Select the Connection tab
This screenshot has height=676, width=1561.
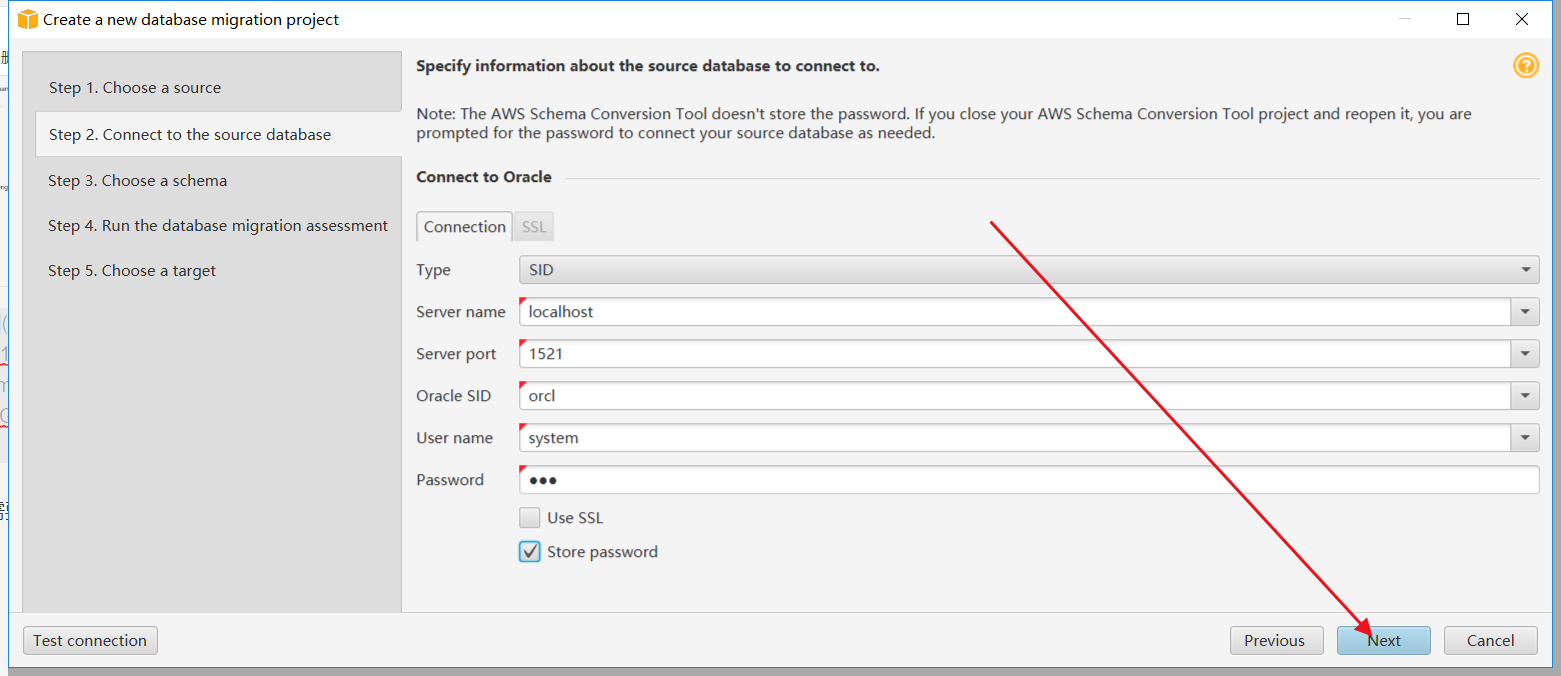coord(465,227)
